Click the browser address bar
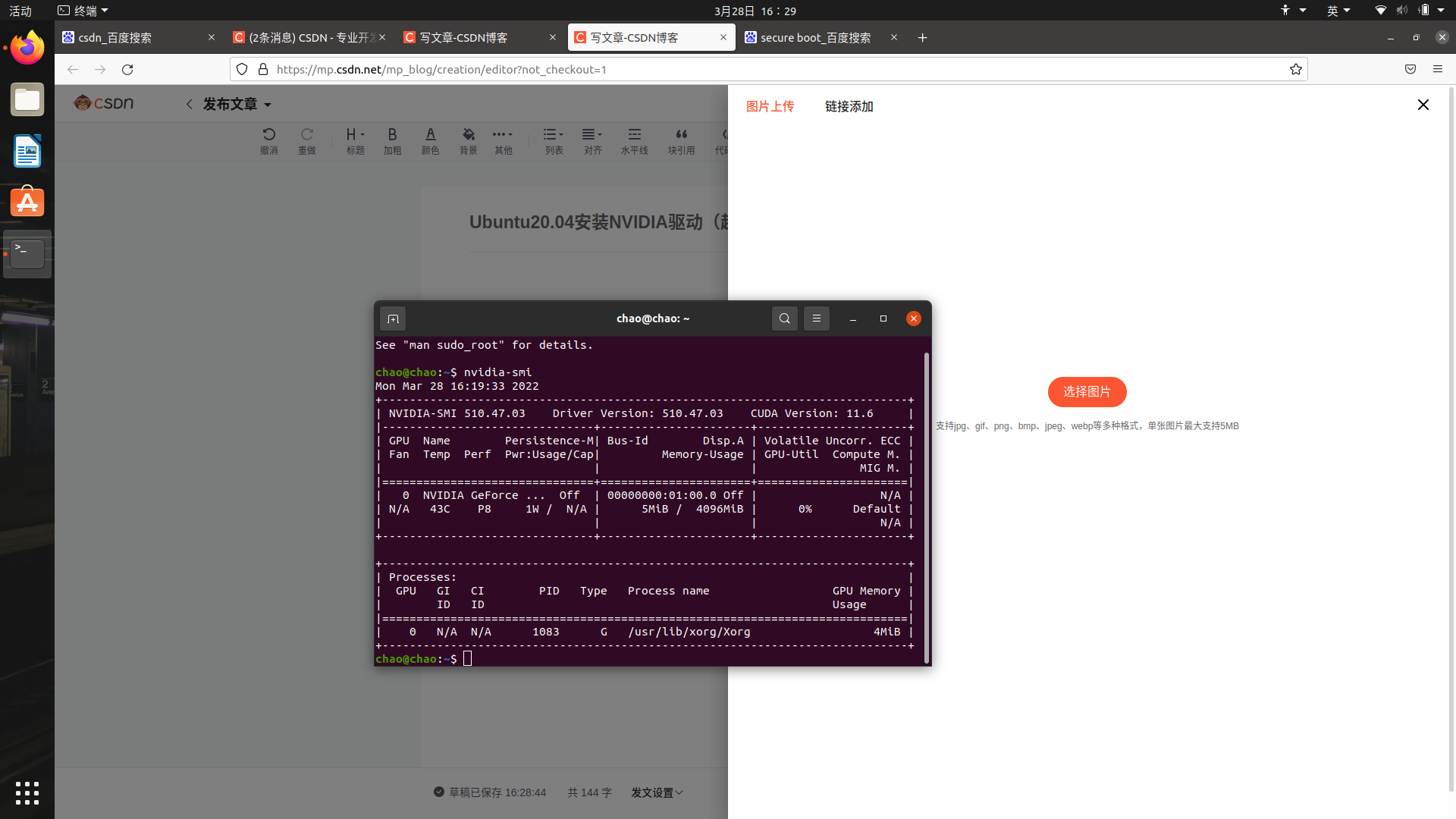 (531, 69)
